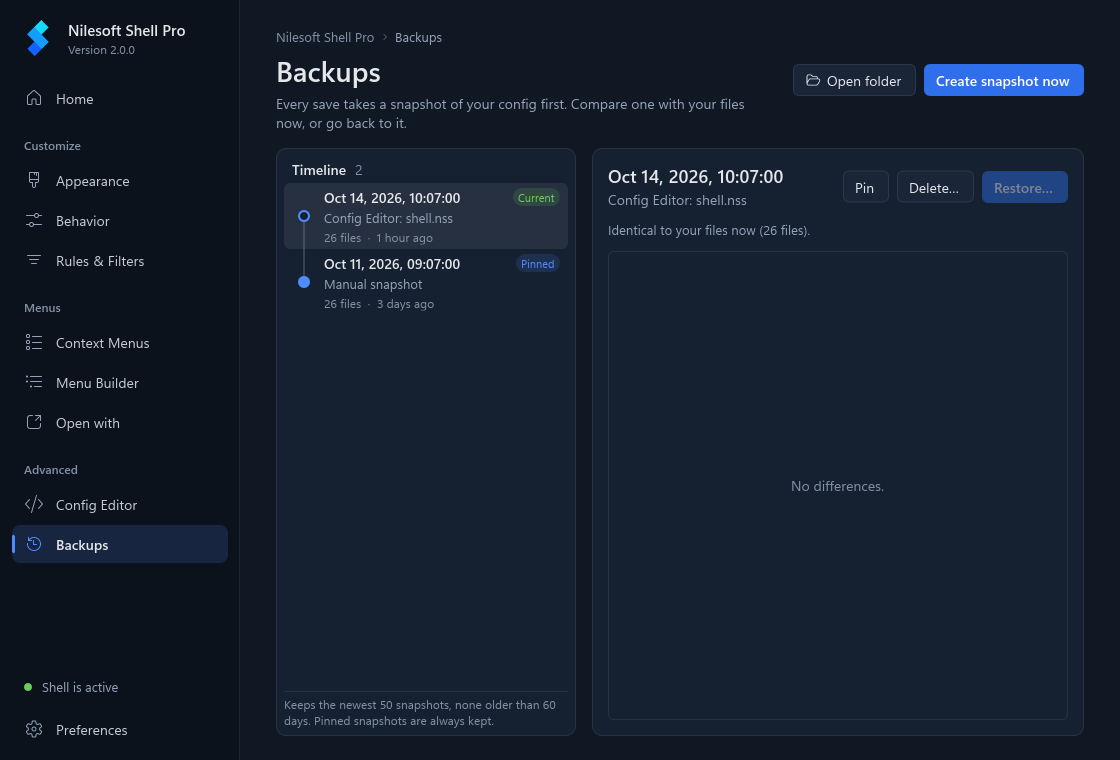
Task: Open the Open with page
Action: click(120, 423)
